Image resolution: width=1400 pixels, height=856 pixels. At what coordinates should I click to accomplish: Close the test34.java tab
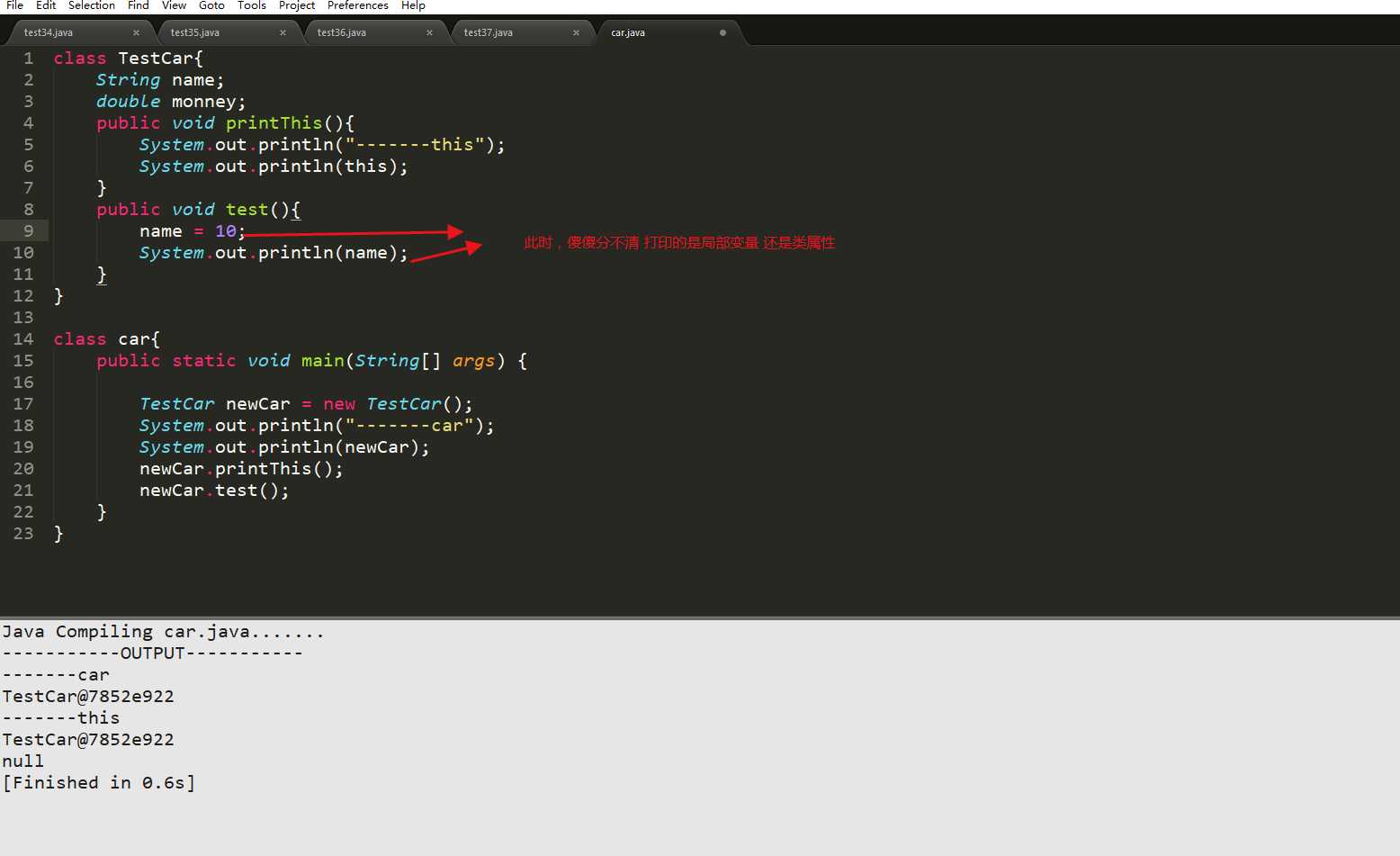pyautogui.click(x=136, y=32)
